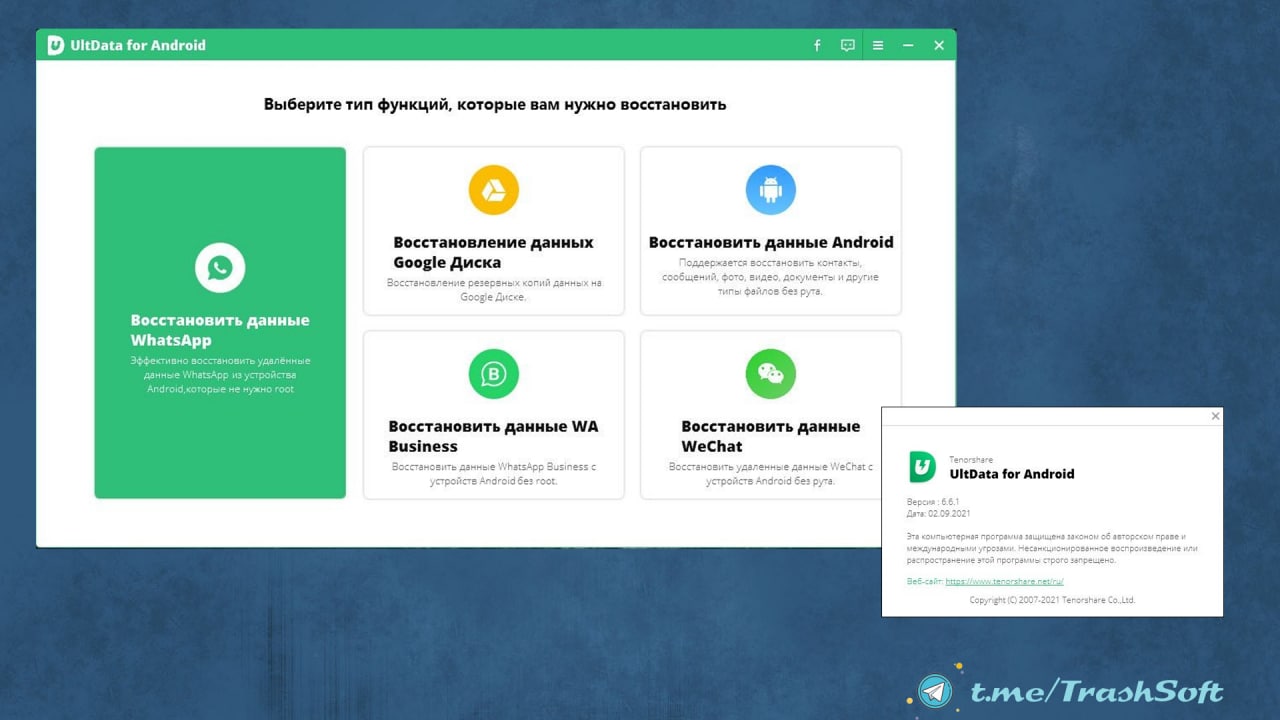The width and height of the screenshot is (1280, 720).
Task: Select Восстановление данных Google Диска title
Action: 493,252
